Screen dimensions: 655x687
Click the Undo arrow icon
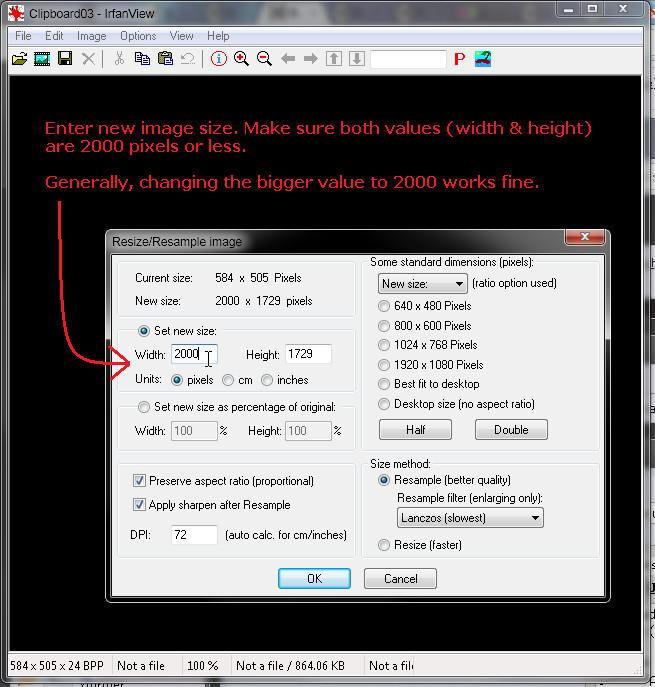point(188,58)
